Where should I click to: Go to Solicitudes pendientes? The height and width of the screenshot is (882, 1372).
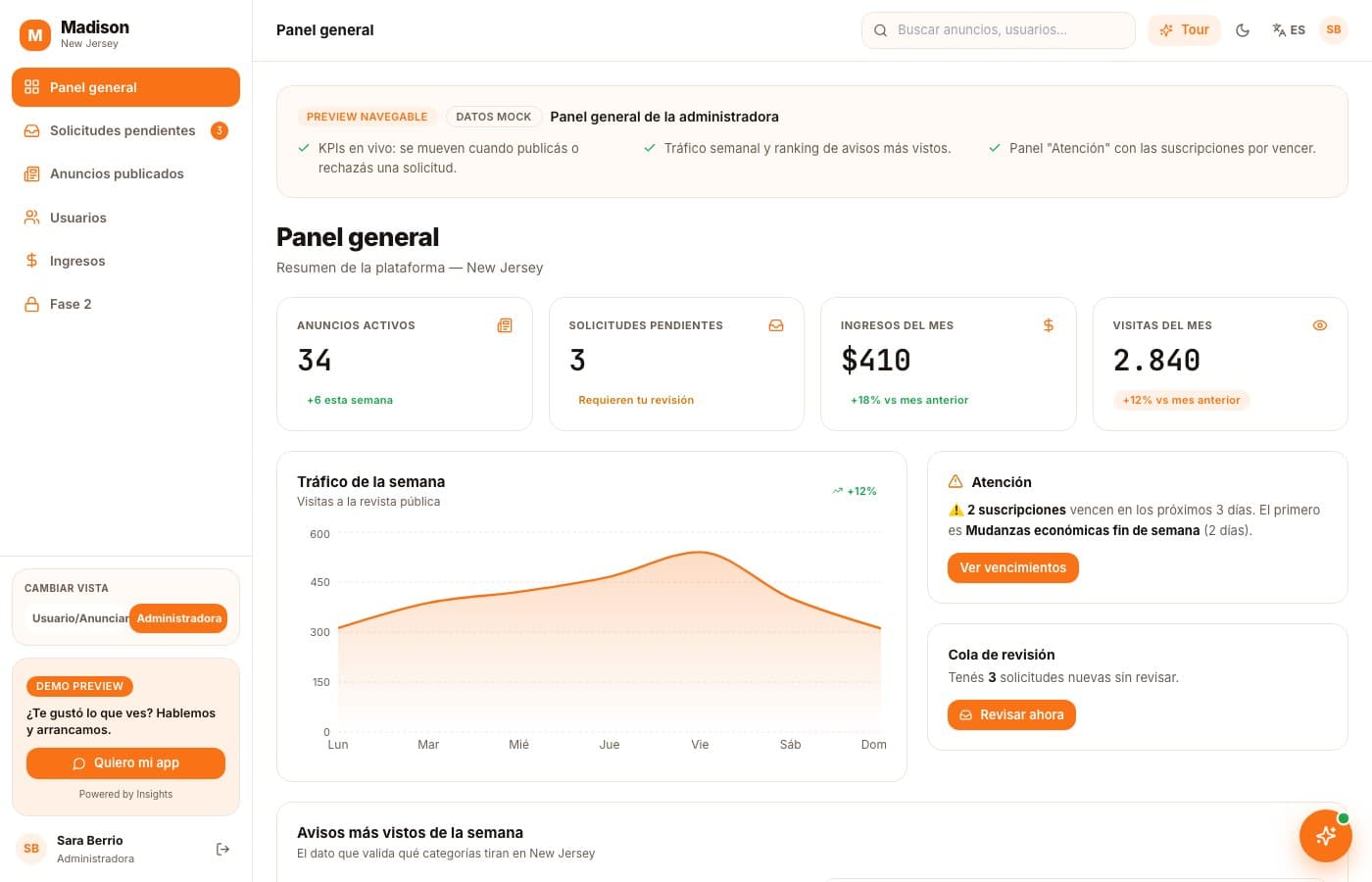[125, 130]
